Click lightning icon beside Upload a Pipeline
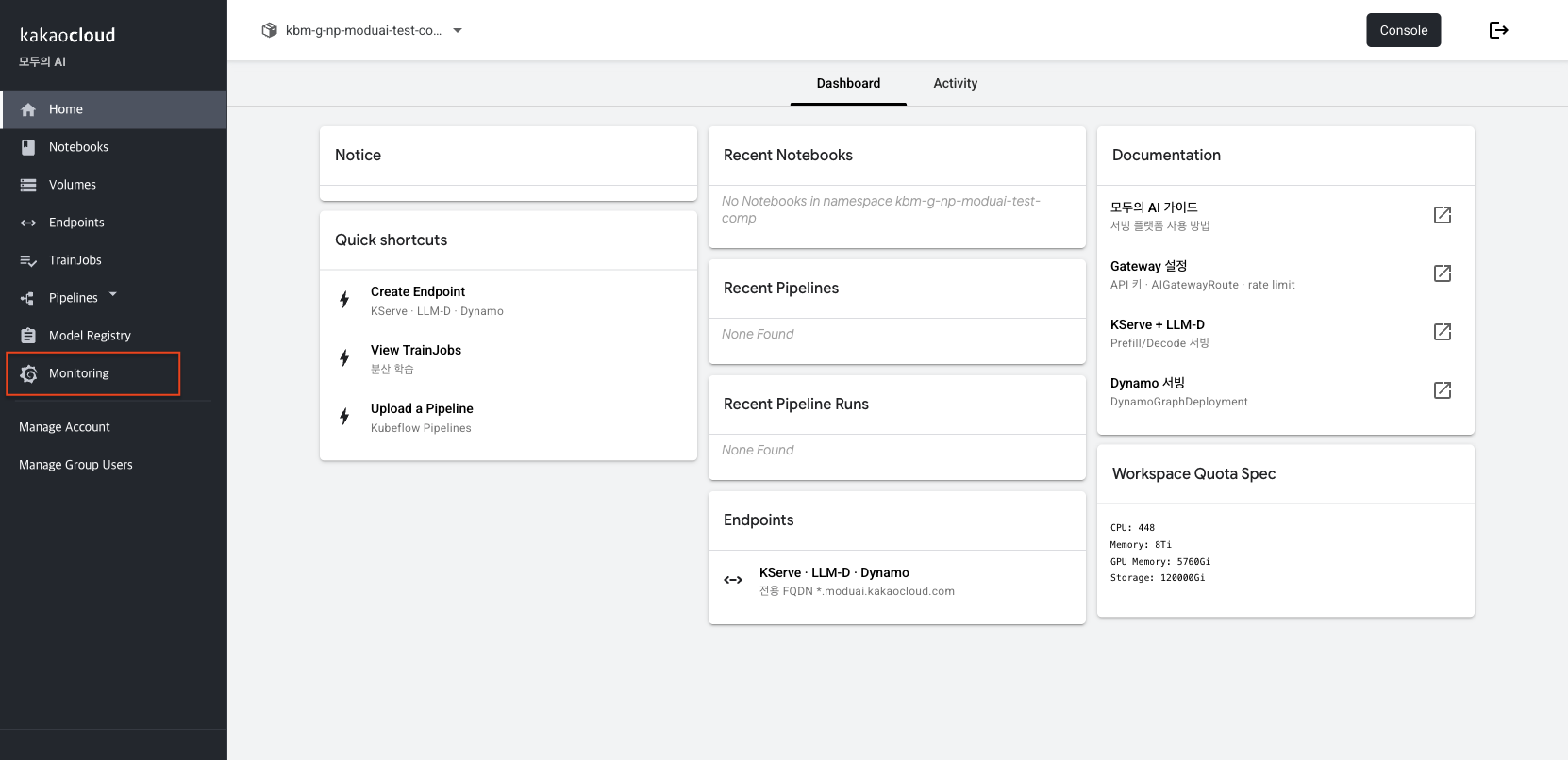Screen dimensions: 1568x760 344,417
